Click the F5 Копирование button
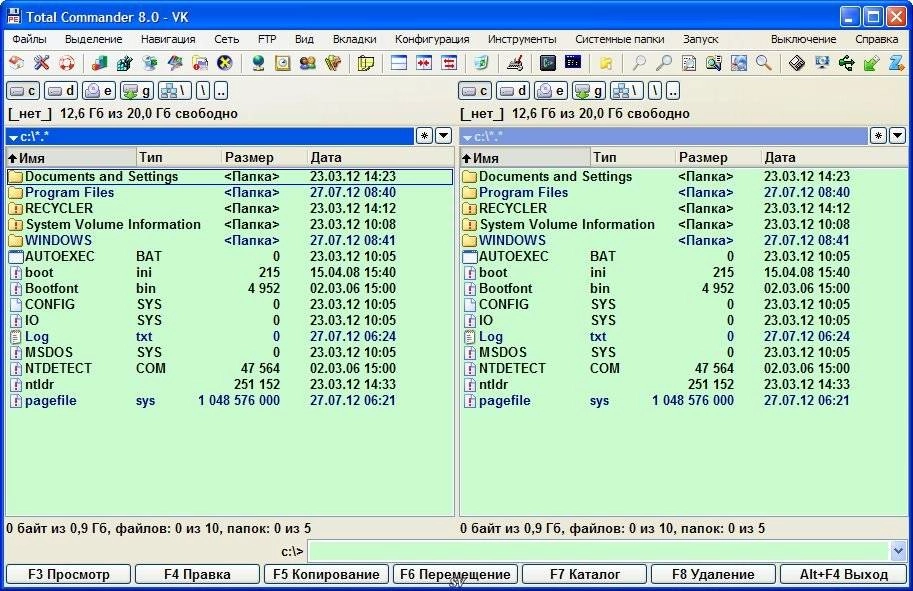913x591 pixels. coord(326,574)
